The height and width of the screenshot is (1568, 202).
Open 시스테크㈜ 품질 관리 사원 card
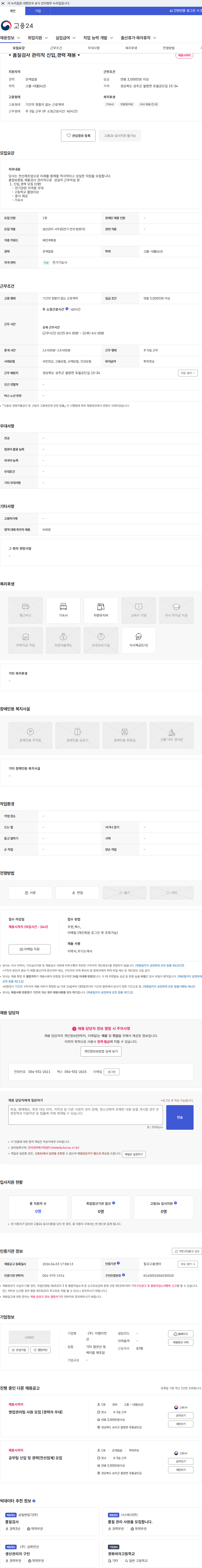coord(152,1522)
